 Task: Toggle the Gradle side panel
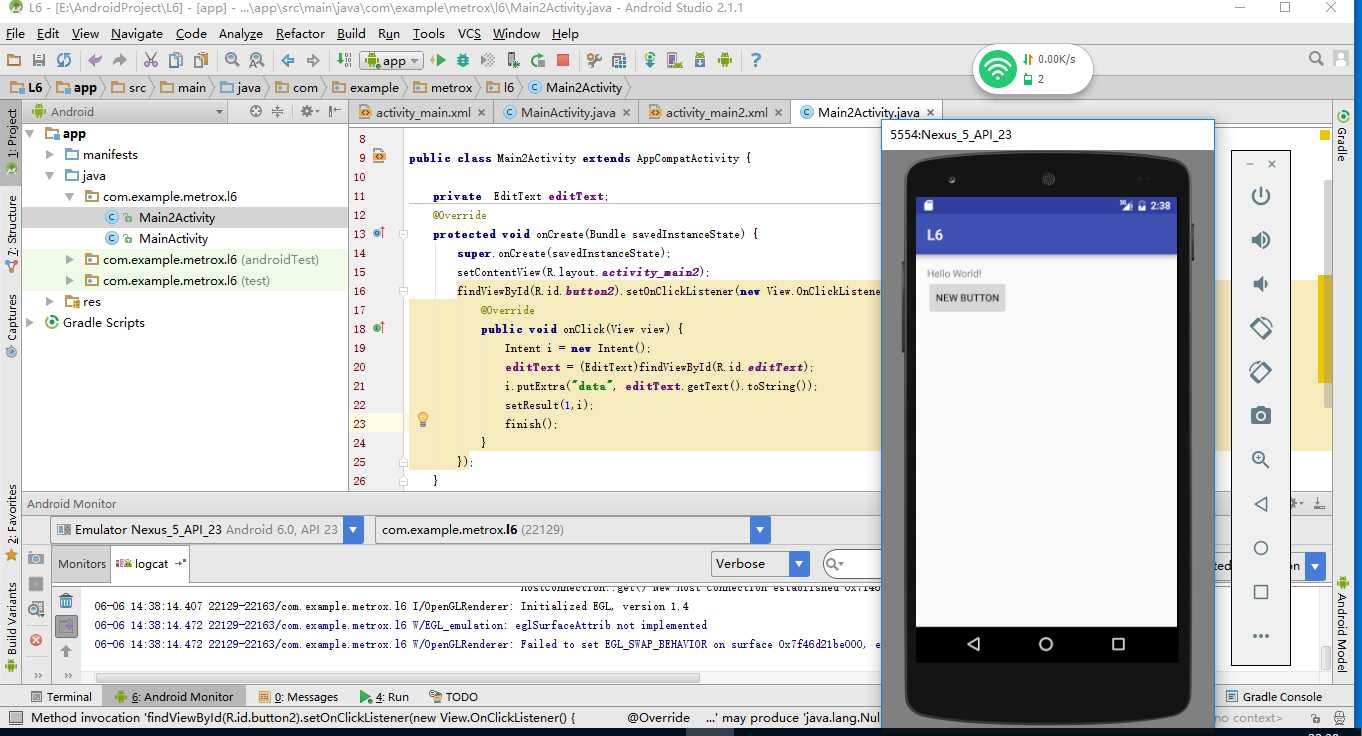1342,137
